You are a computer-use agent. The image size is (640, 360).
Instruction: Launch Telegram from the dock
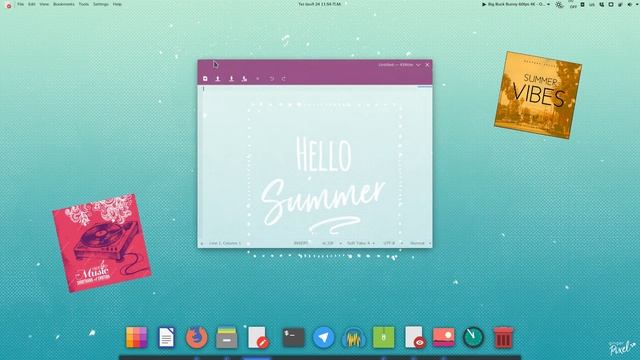(x=323, y=337)
